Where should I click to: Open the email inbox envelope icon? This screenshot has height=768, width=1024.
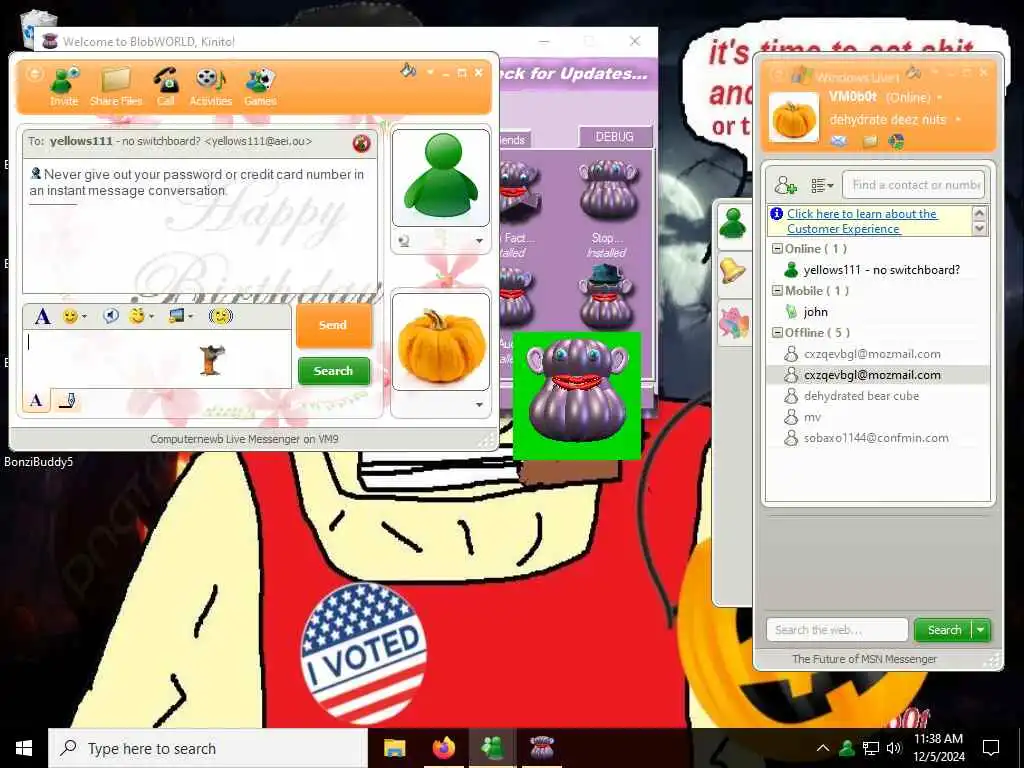tap(839, 141)
